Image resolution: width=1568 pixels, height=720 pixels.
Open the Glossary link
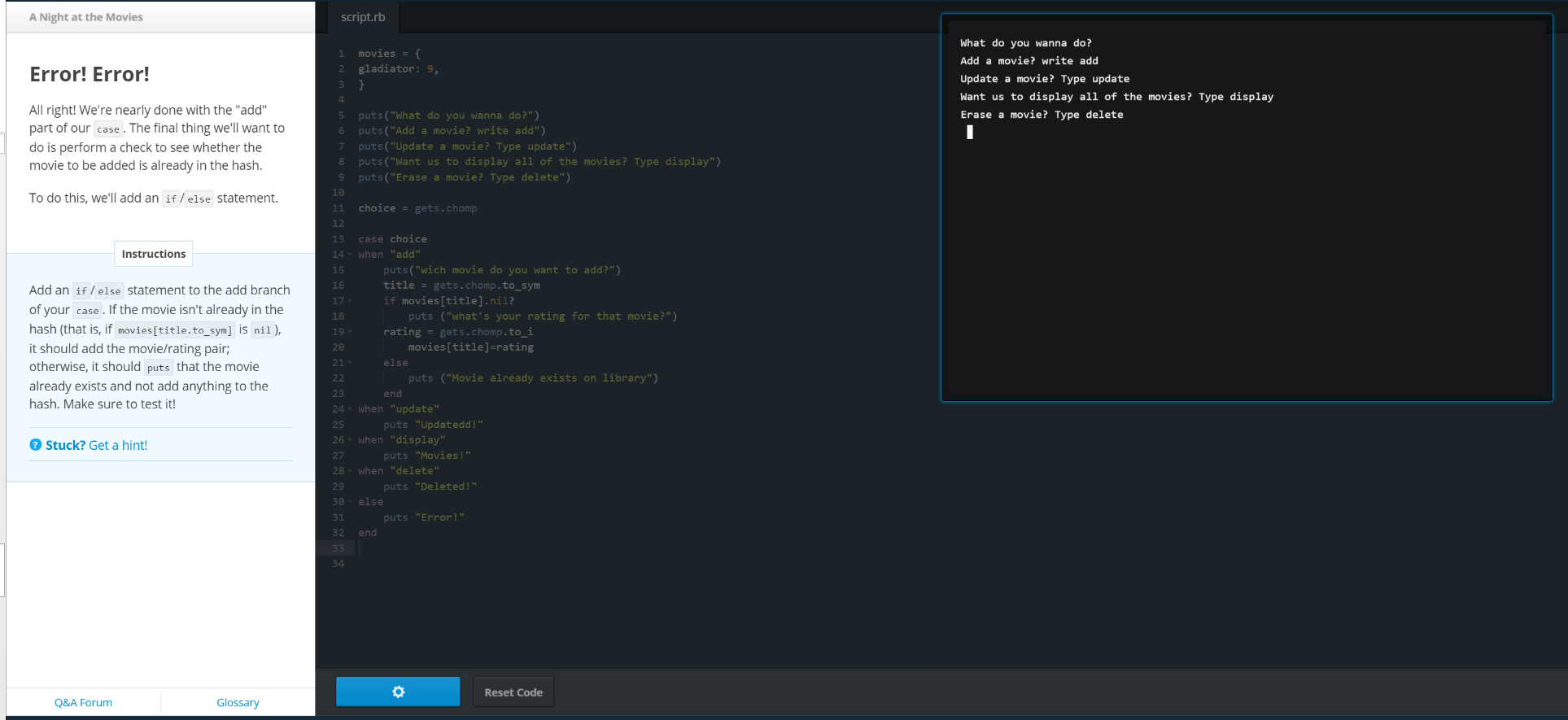238,702
